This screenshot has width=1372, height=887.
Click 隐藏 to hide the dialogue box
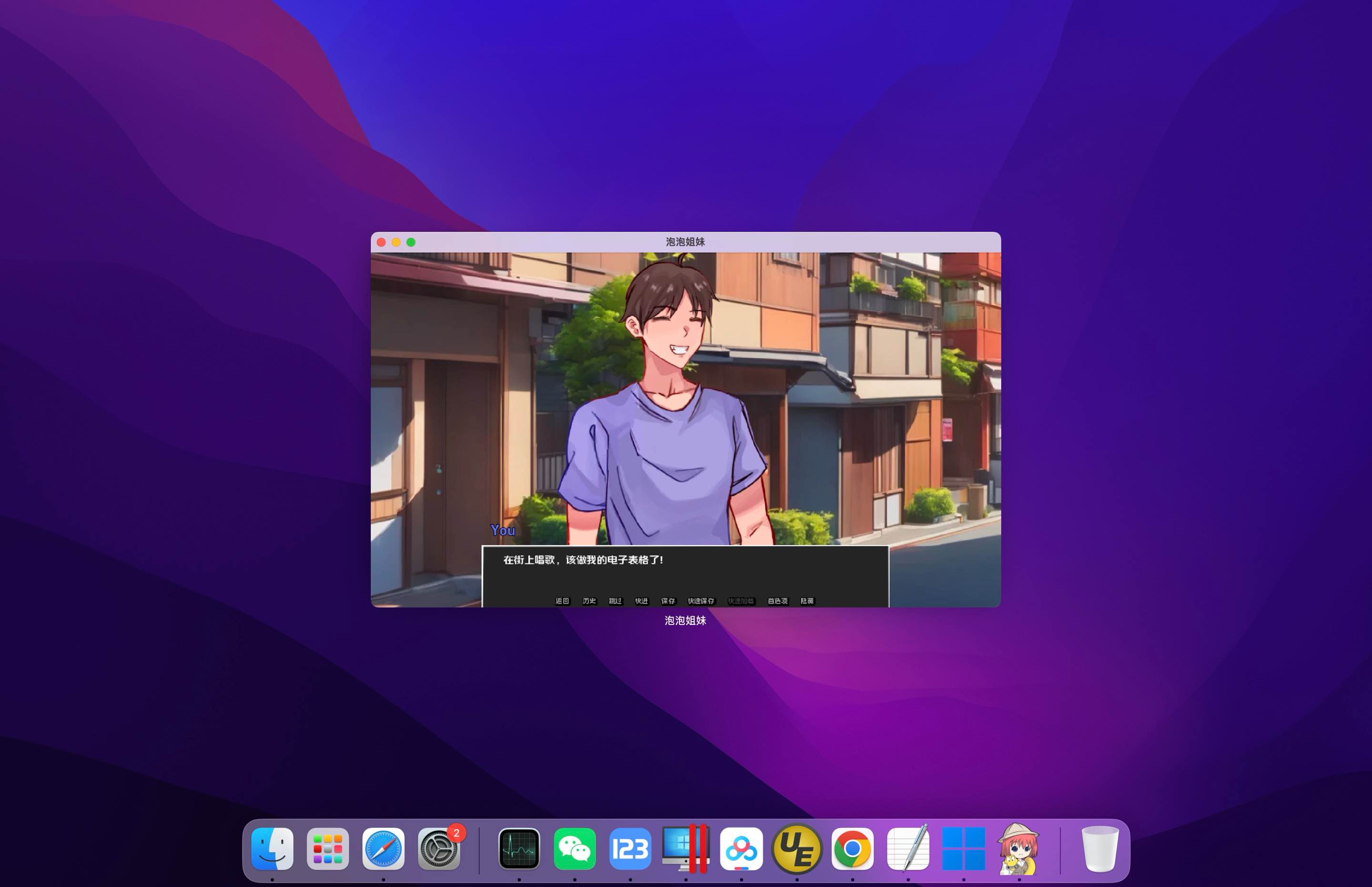tap(807, 601)
